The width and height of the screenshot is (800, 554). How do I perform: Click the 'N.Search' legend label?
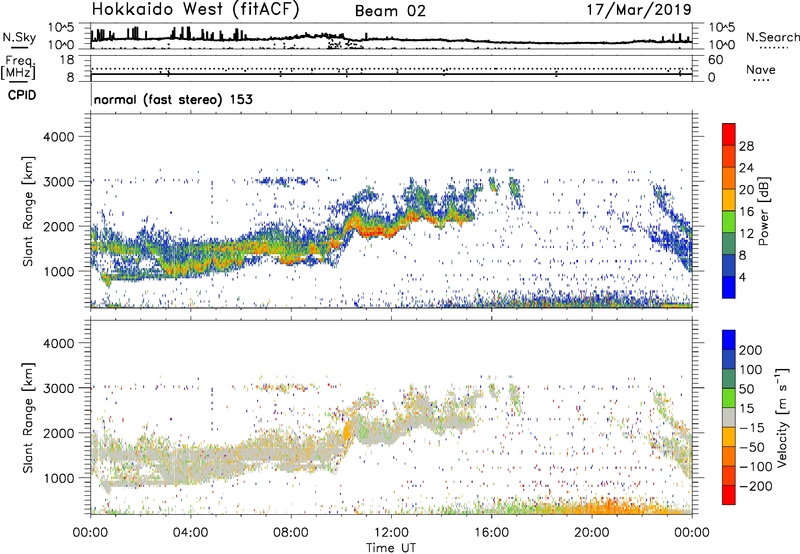772,37
